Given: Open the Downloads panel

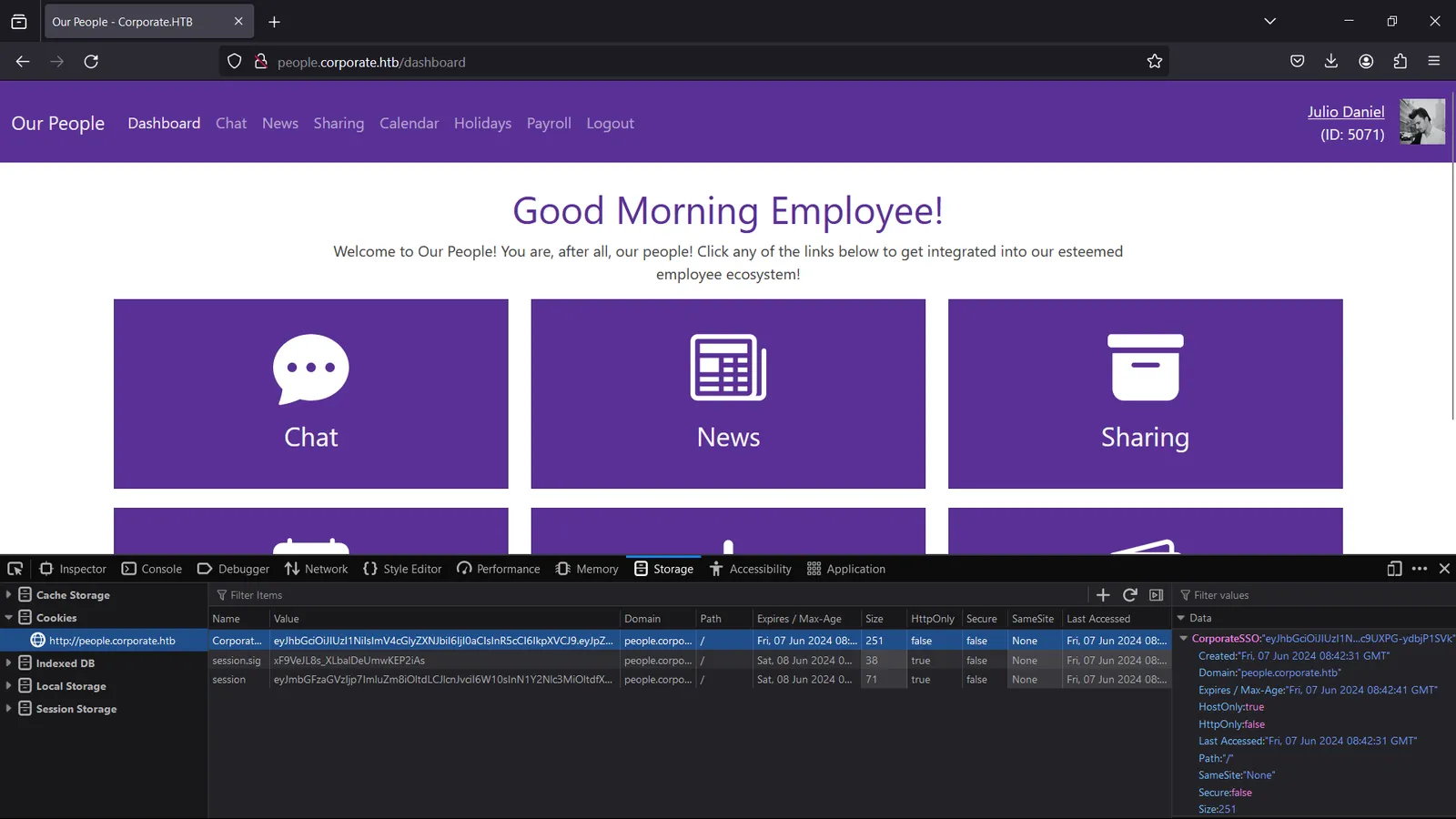Looking at the screenshot, I should pos(1331,62).
